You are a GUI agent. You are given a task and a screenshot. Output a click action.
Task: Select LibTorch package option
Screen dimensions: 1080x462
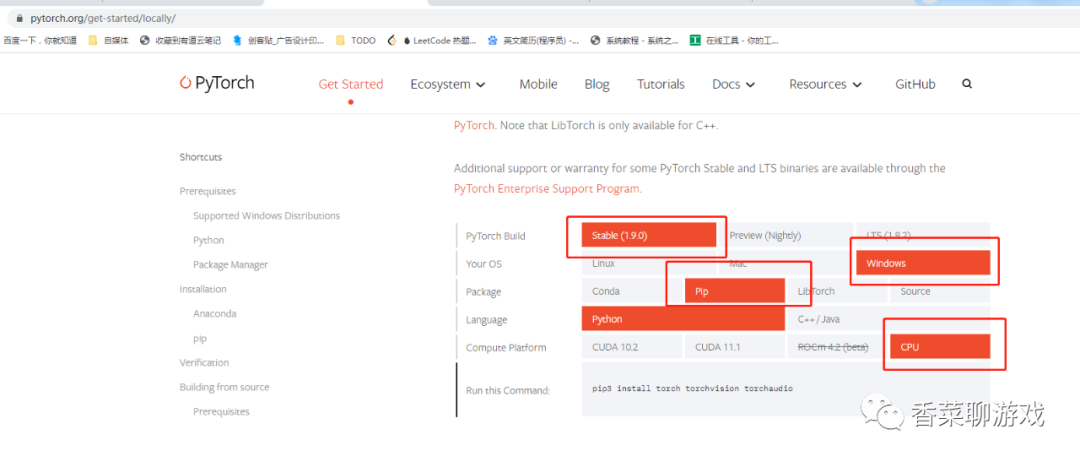pos(838,291)
